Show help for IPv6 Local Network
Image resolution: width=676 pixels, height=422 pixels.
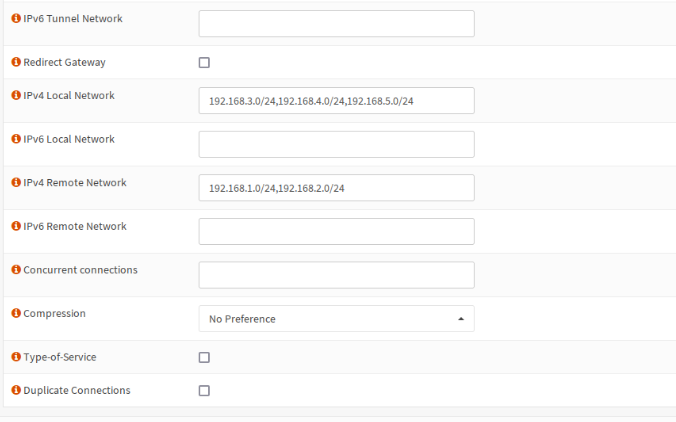(x=16, y=139)
